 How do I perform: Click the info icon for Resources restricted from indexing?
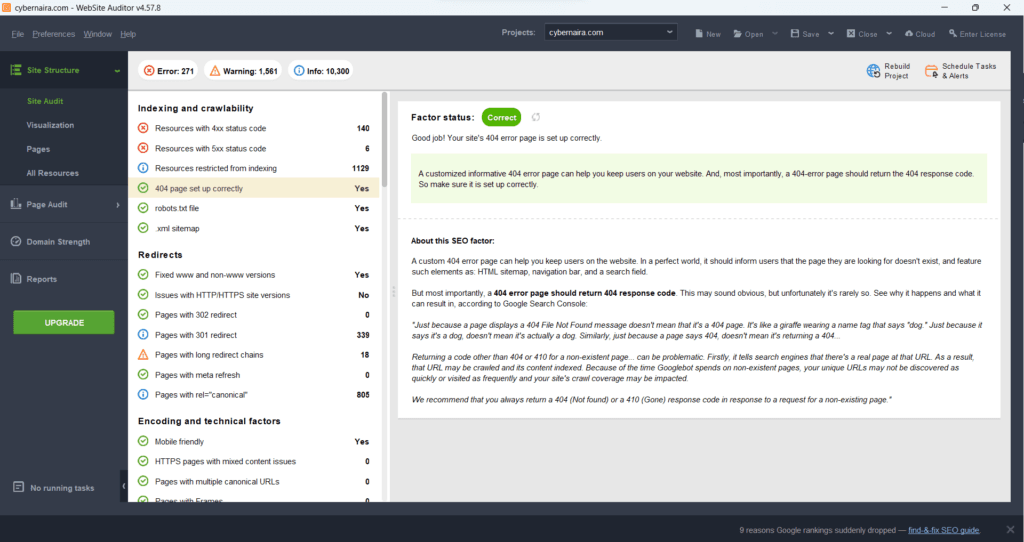[x=143, y=168]
